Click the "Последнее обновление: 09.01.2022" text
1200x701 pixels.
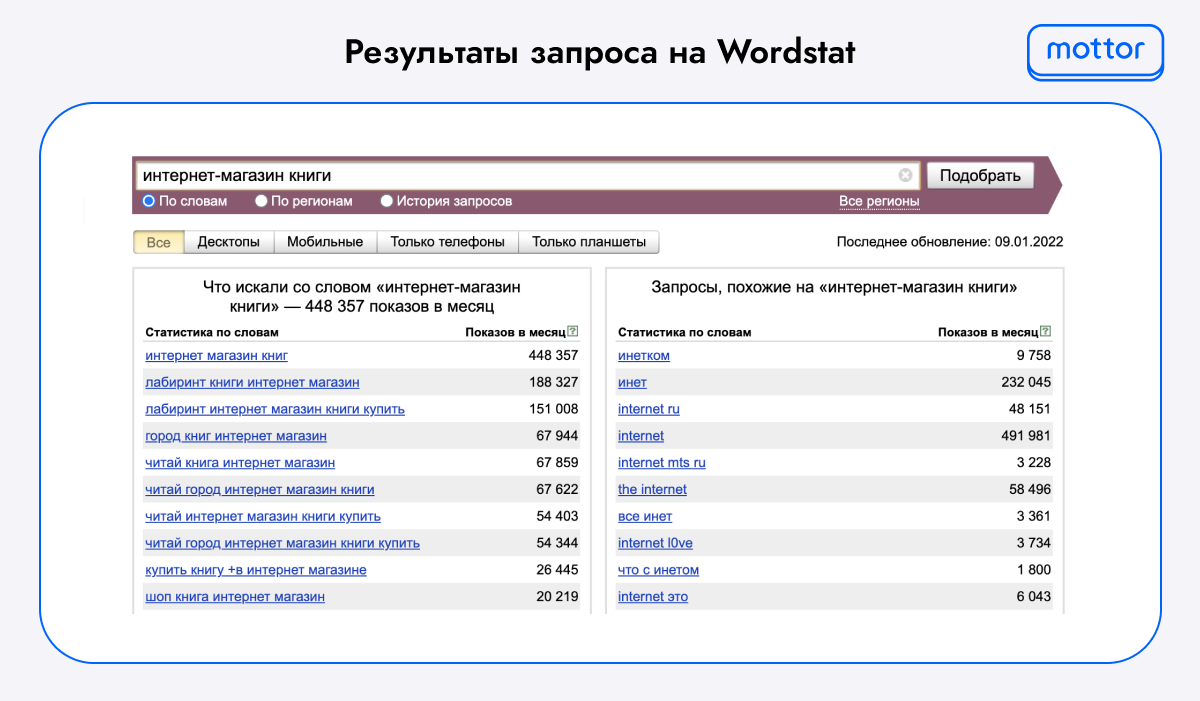(950, 242)
